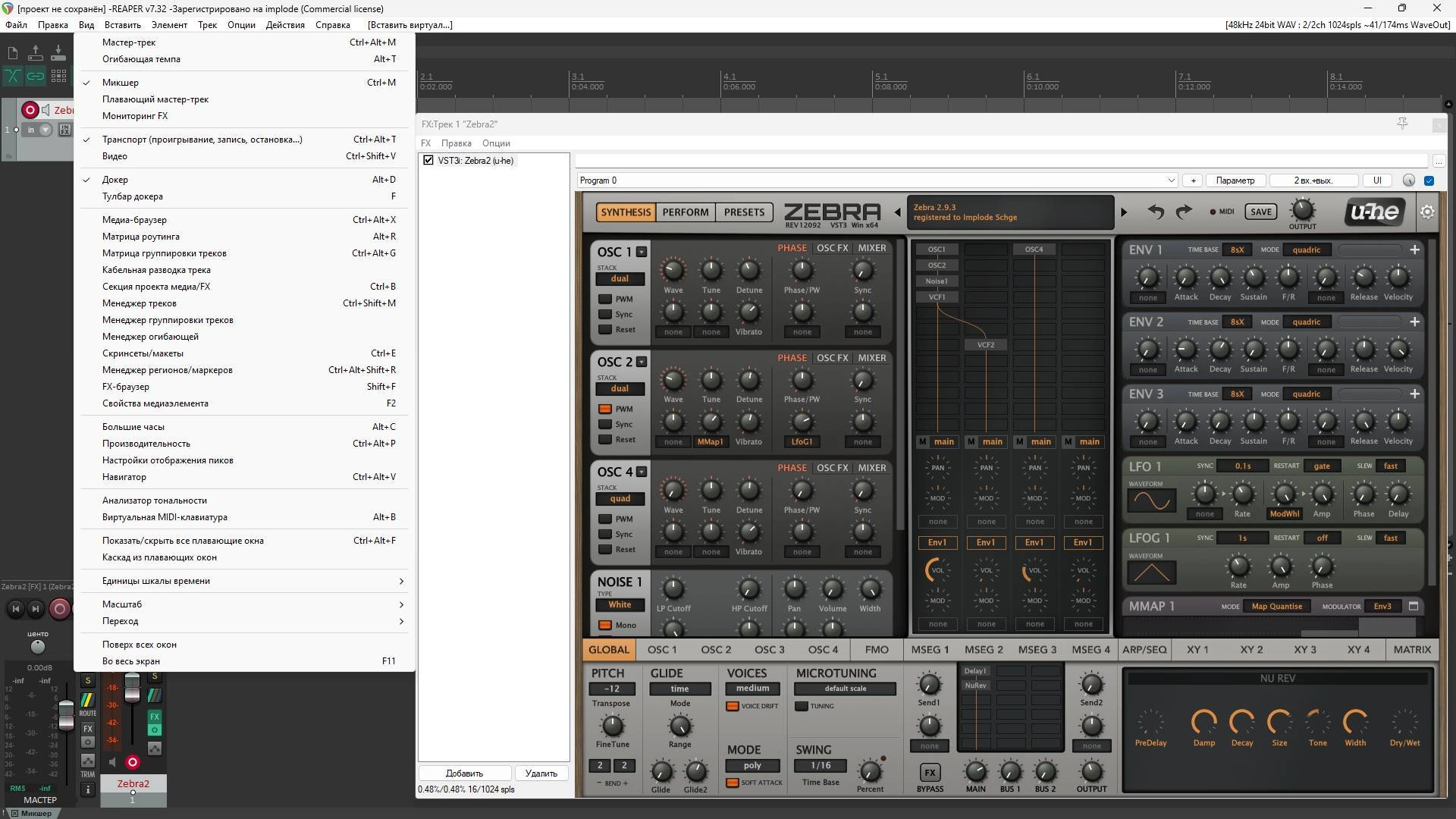1456x819 pixels.
Task: Click the go-to-start transport button
Action: (15, 608)
